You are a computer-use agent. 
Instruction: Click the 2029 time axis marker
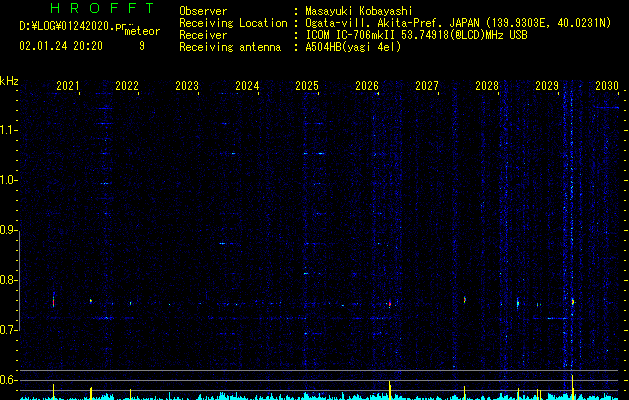[x=547, y=86]
